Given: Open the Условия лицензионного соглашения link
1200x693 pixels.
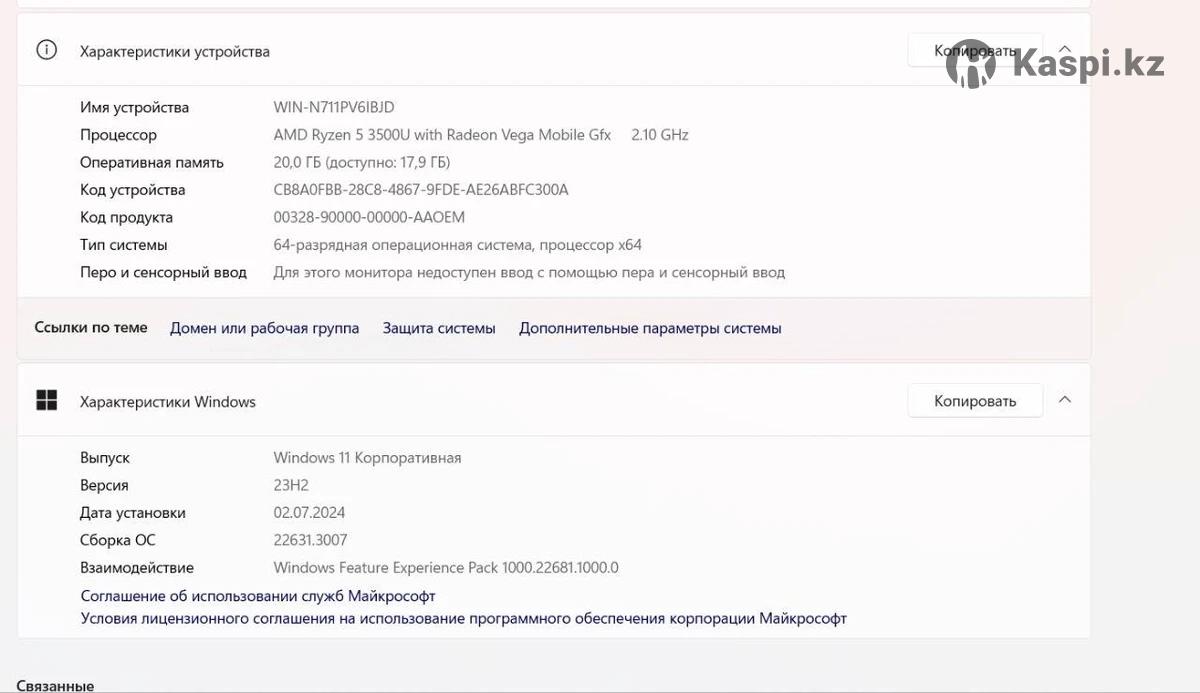Looking at the screenshot, I should (x=463, y=619).
